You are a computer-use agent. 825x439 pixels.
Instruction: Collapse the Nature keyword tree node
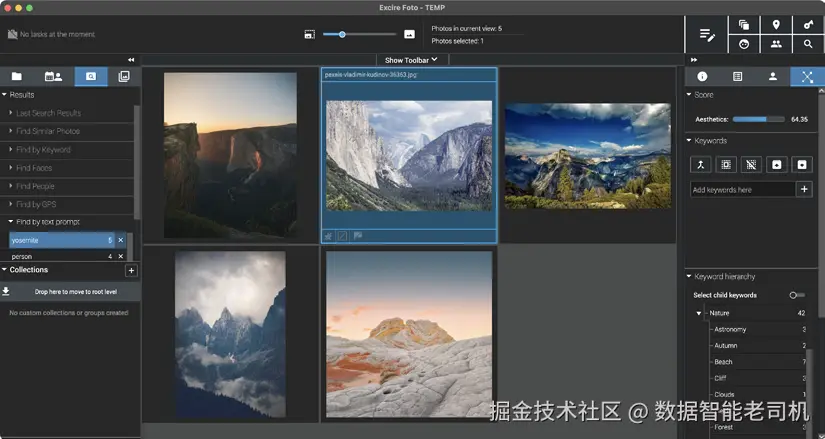(699, 313)
